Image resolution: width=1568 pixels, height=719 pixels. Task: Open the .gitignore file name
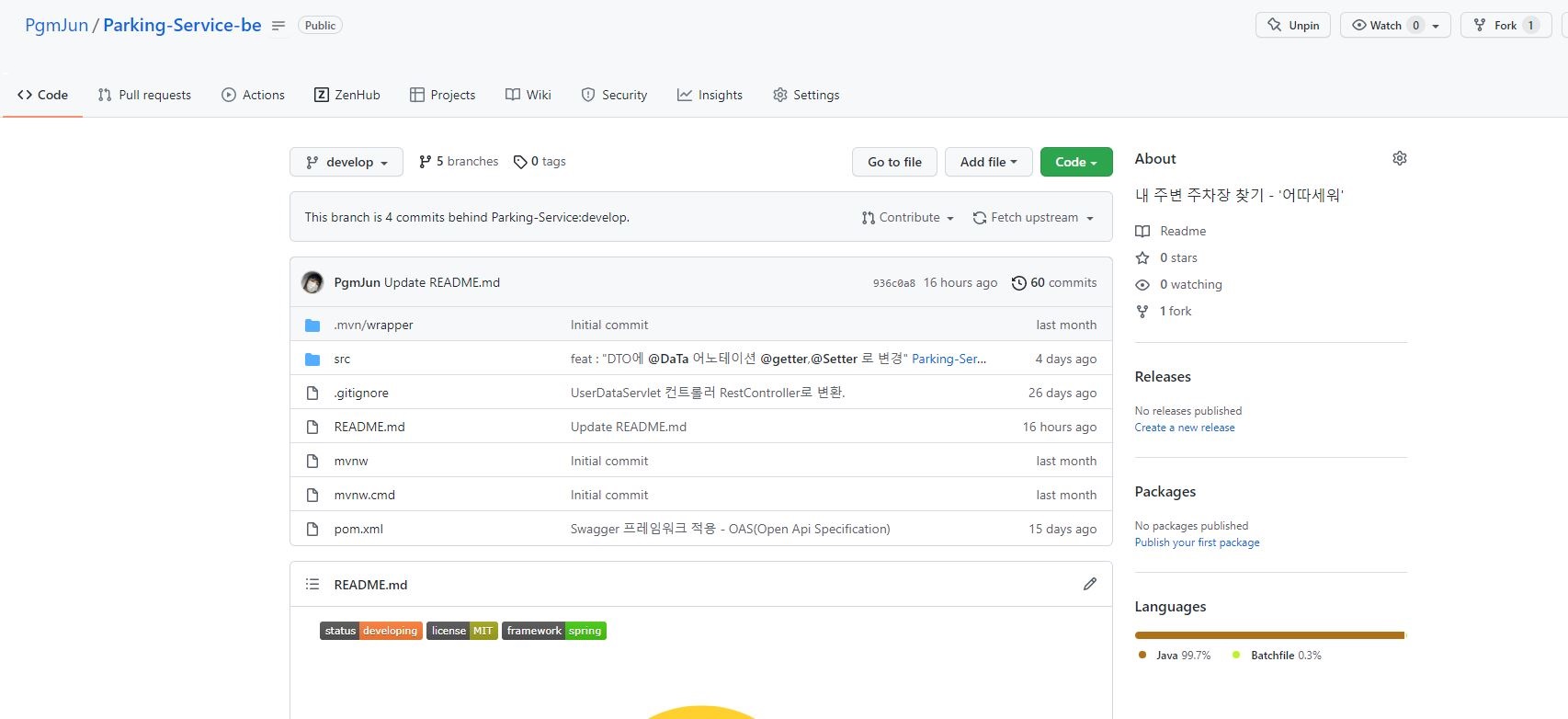click(x=361, y=393)
